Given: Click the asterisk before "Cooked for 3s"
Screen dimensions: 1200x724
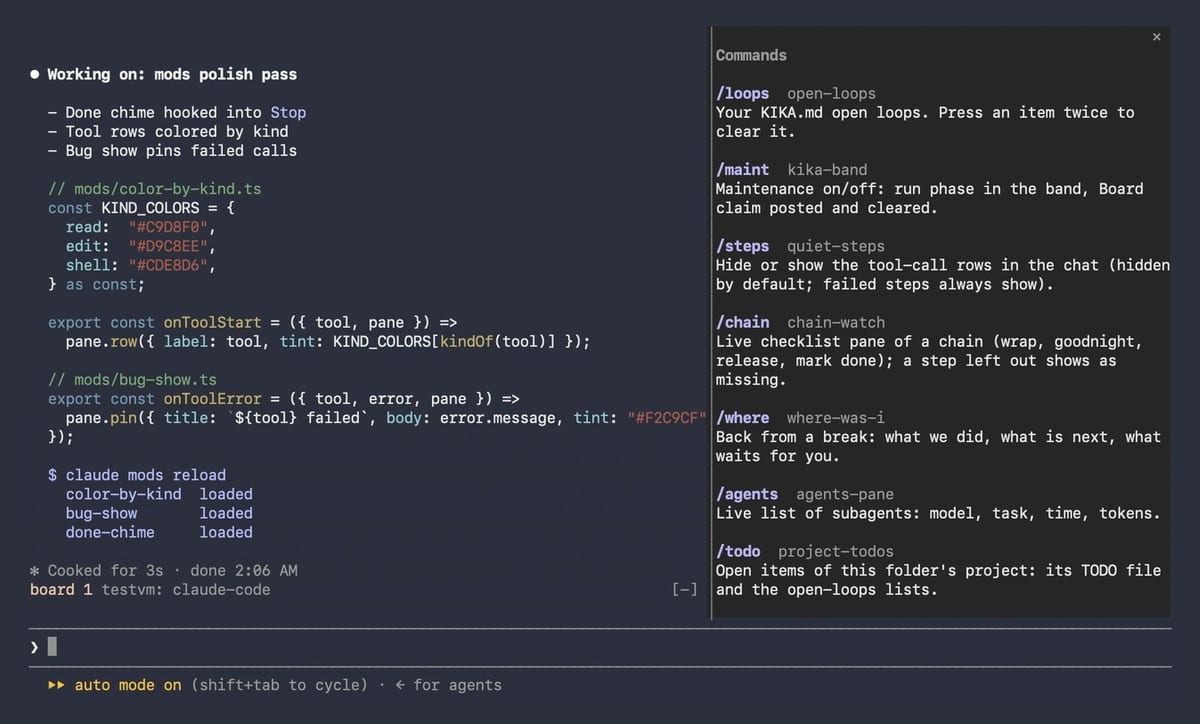Looking at the screenshot, I should coord(35,571).
